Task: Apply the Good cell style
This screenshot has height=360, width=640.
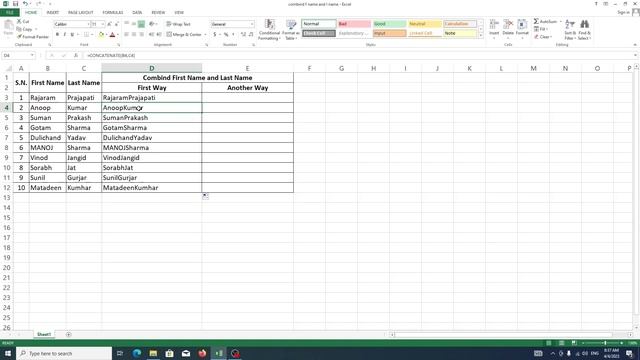Action: [389, 24]
